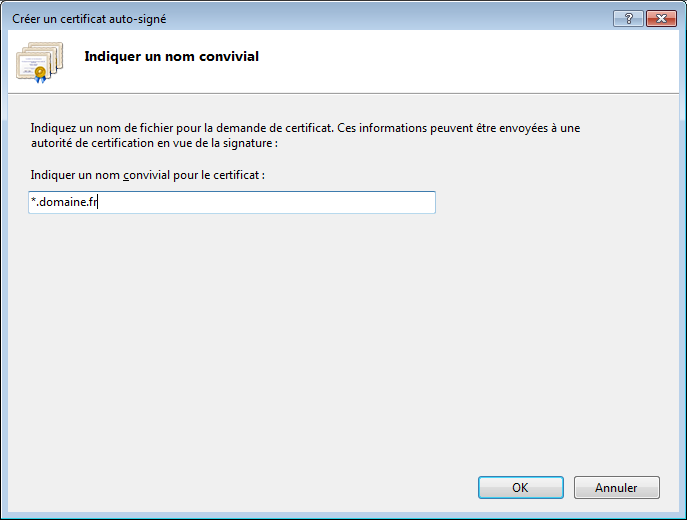Click the words 'Ces informations peuvent être envoyées'

[x=442, y=128]
